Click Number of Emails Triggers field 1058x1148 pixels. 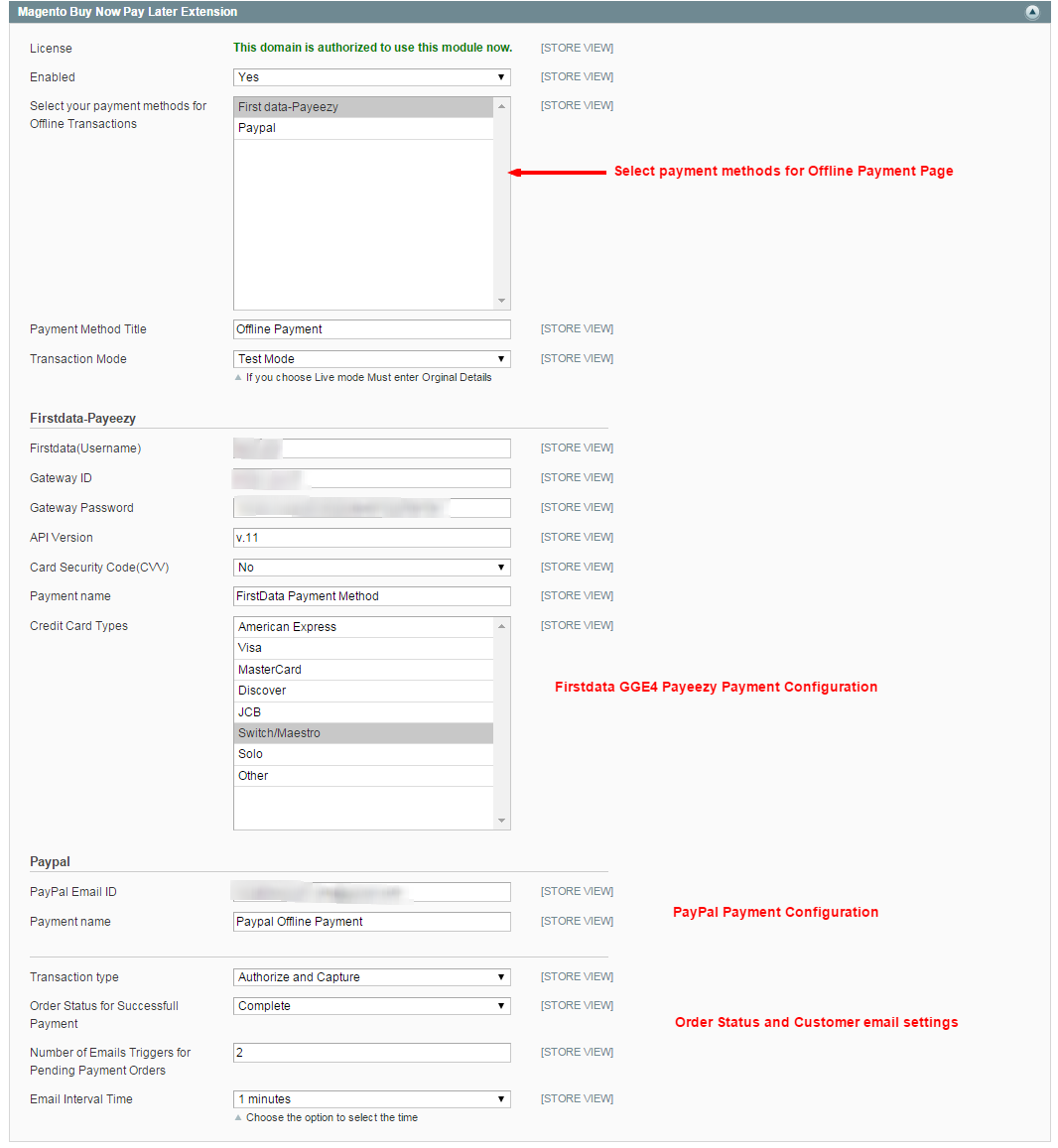(x=372, y=1053)
